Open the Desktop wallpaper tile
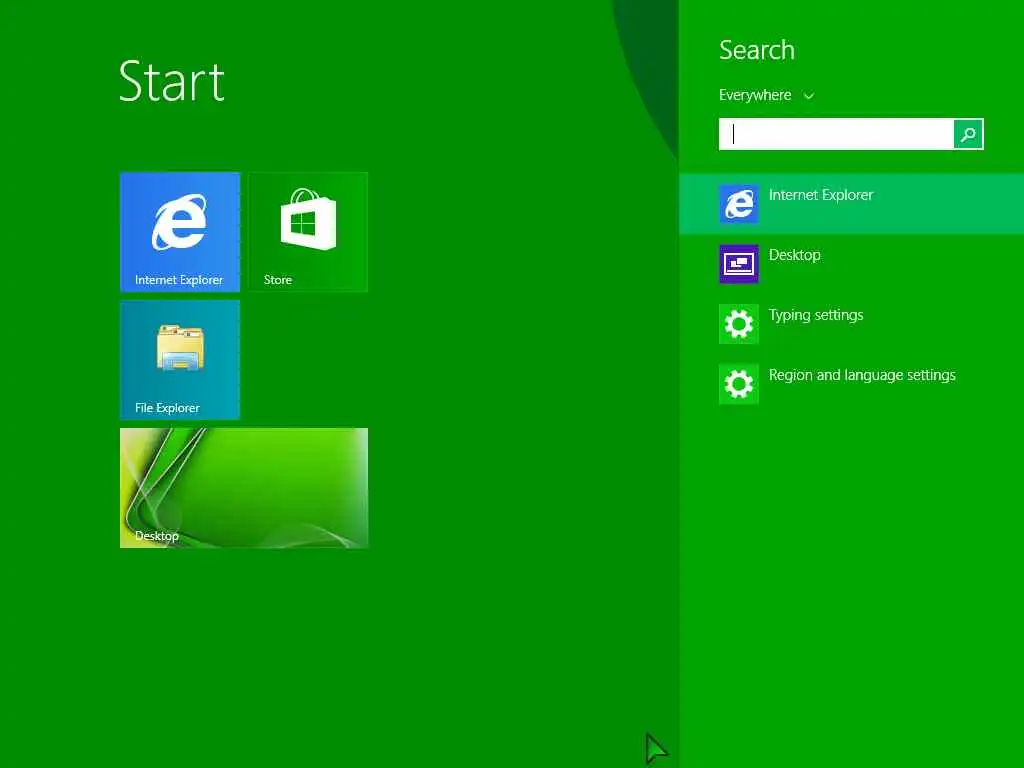1024x768 pixels. (244, 488)
